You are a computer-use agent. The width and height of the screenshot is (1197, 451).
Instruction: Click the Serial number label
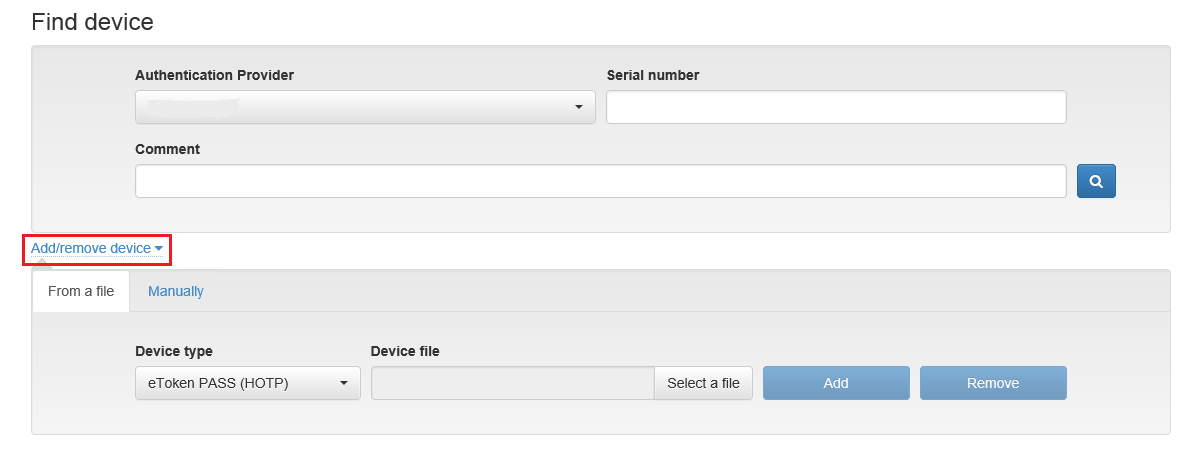(652, 75)
